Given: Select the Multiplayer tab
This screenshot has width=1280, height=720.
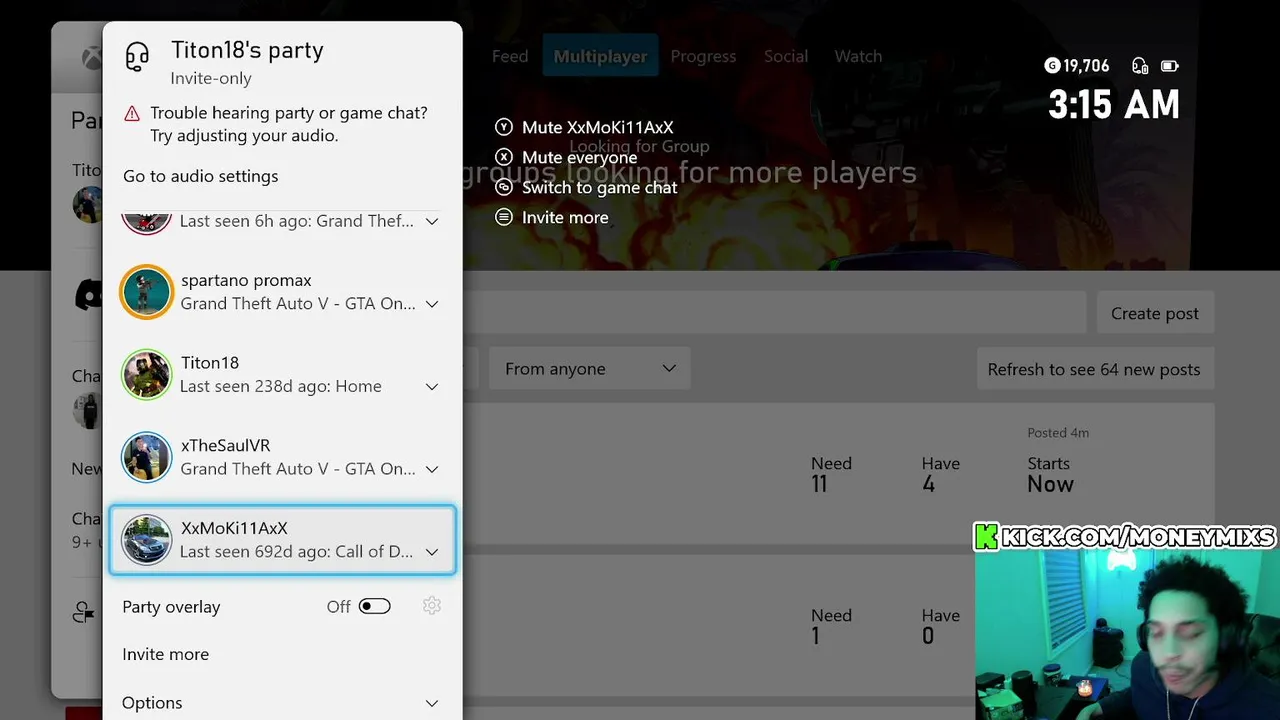Looking at the screenshot, I should pos(600,56).
